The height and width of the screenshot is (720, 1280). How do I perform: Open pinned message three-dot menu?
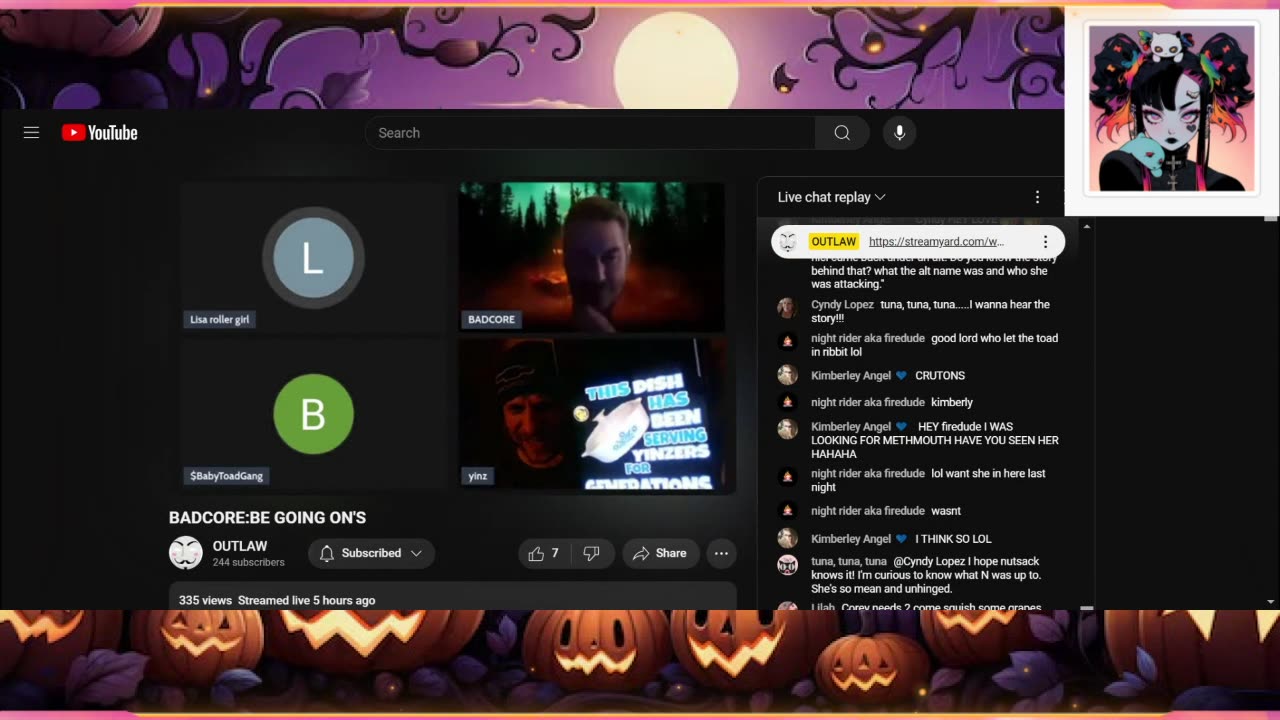(1045, 242)
